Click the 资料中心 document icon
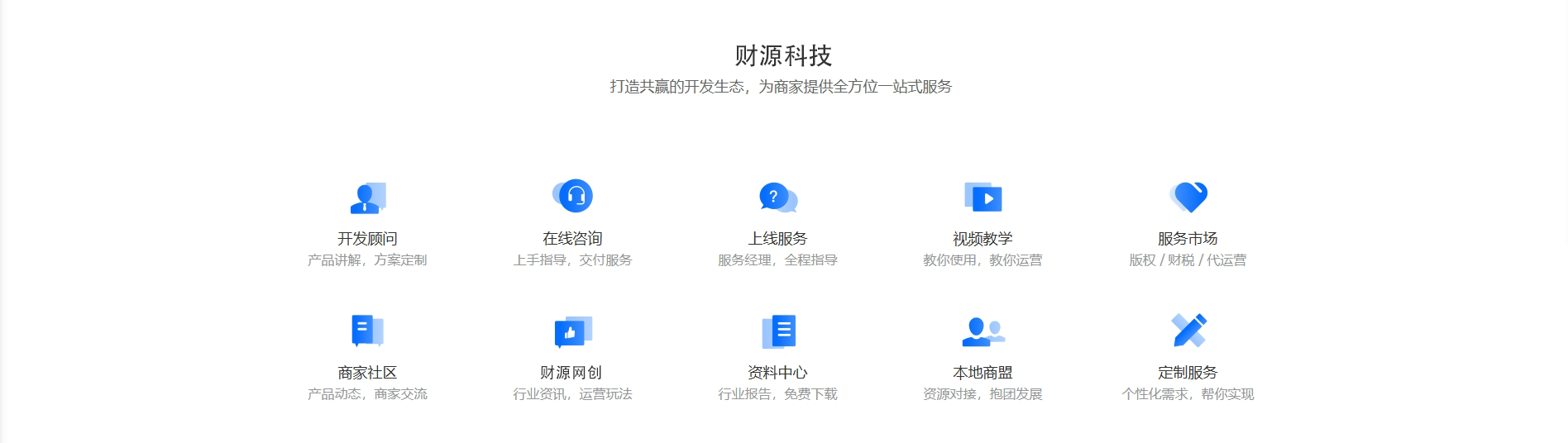Image resolution: width=1568 pixels, height=443 pixels. [778, 331]
